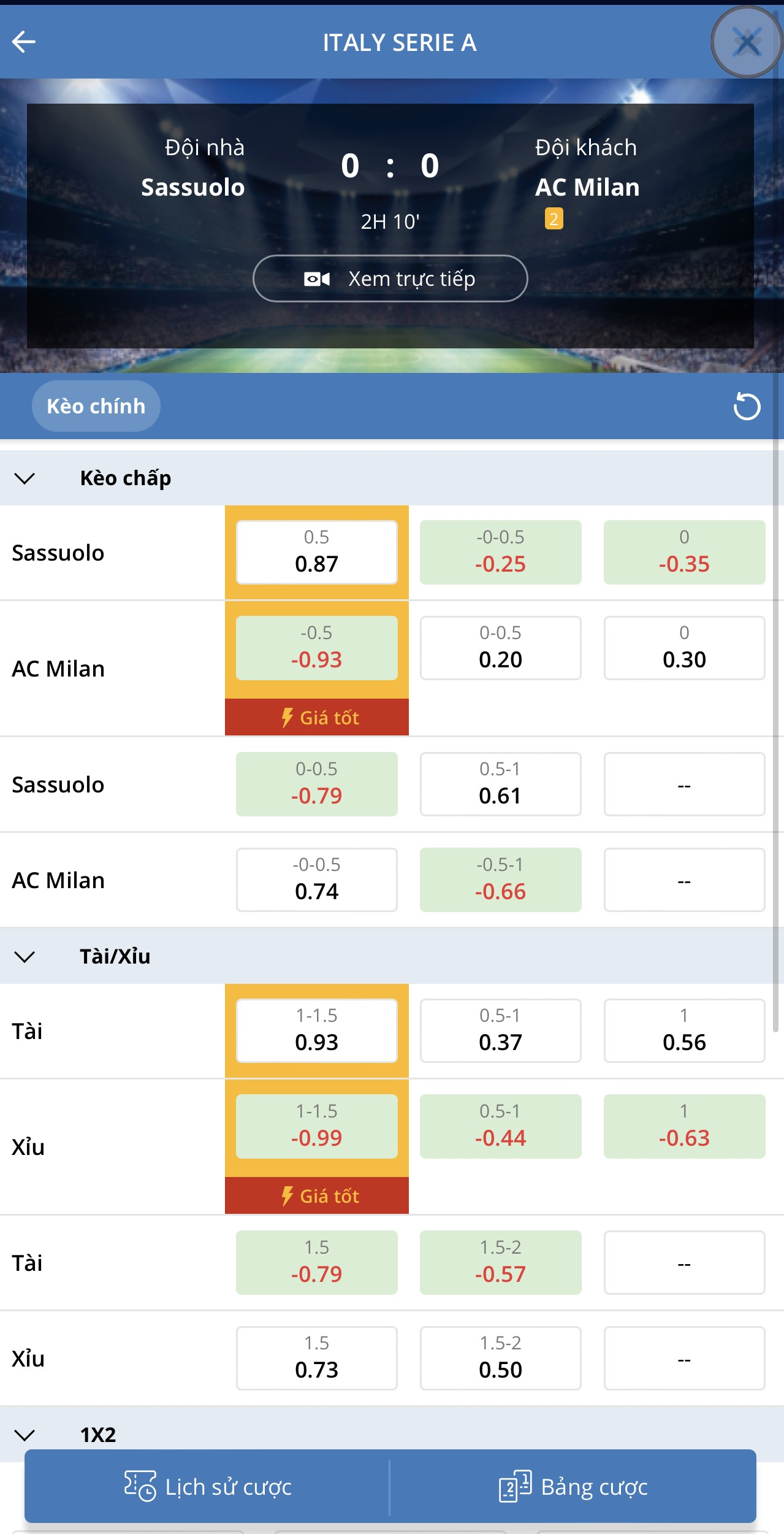
Task: Select the Kèo chính tab
Action: coord(96,406)
